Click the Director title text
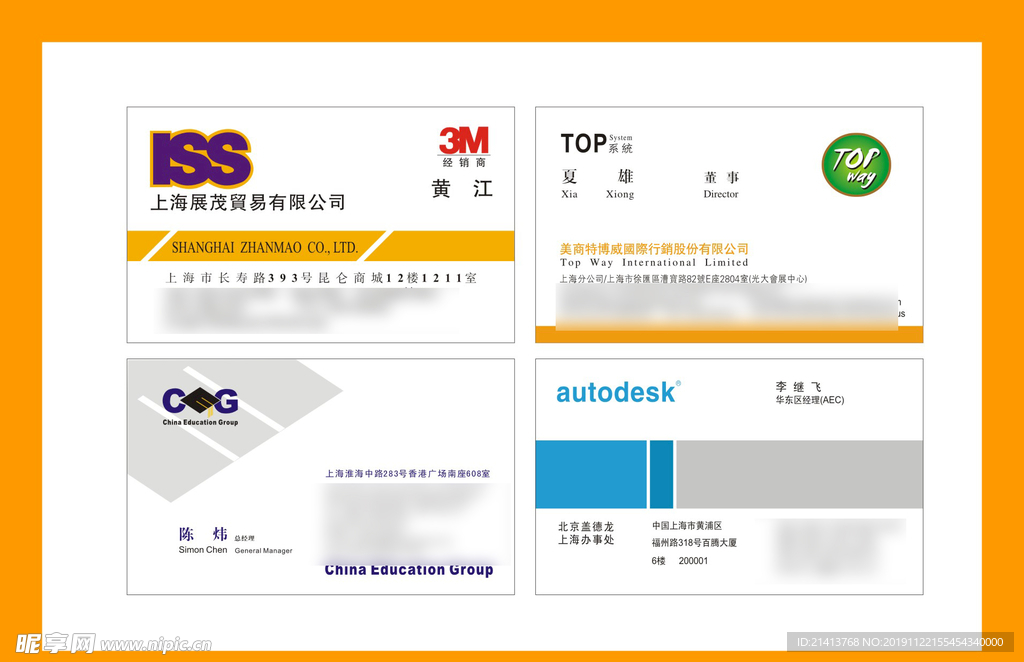Viewport: 1024px width, 662px height. [721, 194]
